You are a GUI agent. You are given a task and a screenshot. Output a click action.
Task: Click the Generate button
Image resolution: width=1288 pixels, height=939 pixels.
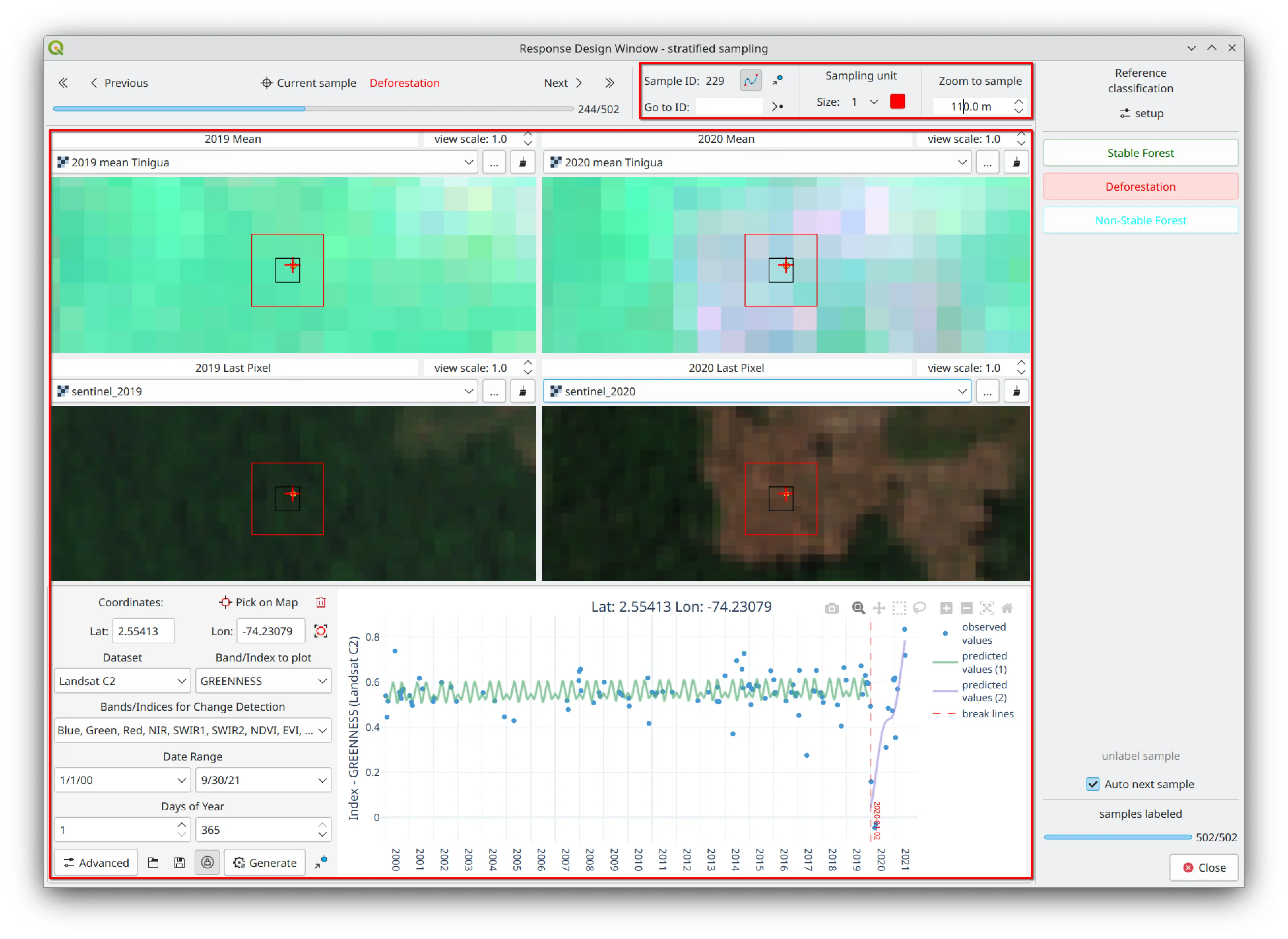click(265, 862)
